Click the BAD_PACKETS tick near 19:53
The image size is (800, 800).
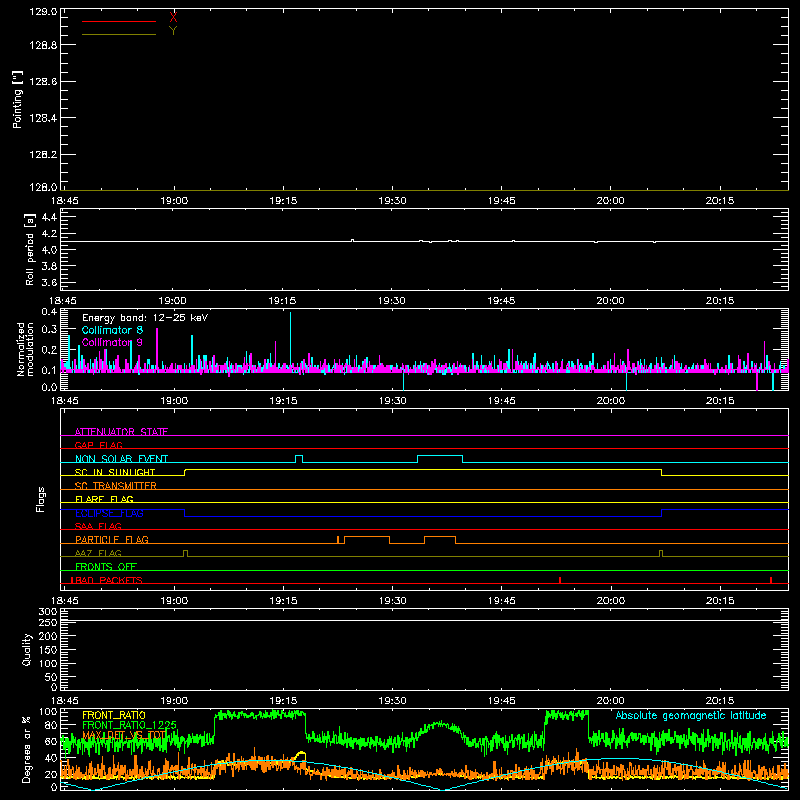click(560, 580)
